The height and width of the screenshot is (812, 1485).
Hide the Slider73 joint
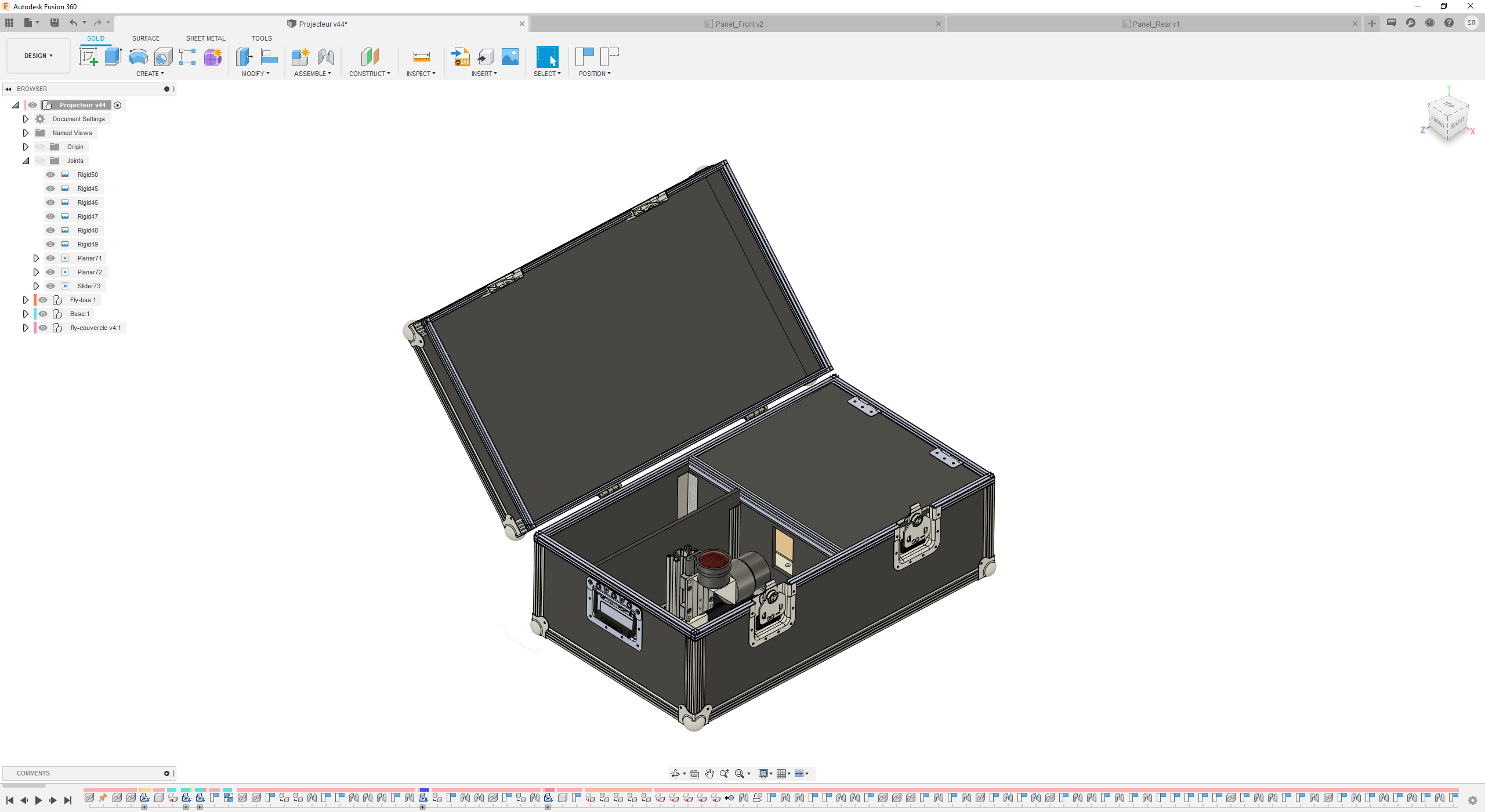pos(50,286)
